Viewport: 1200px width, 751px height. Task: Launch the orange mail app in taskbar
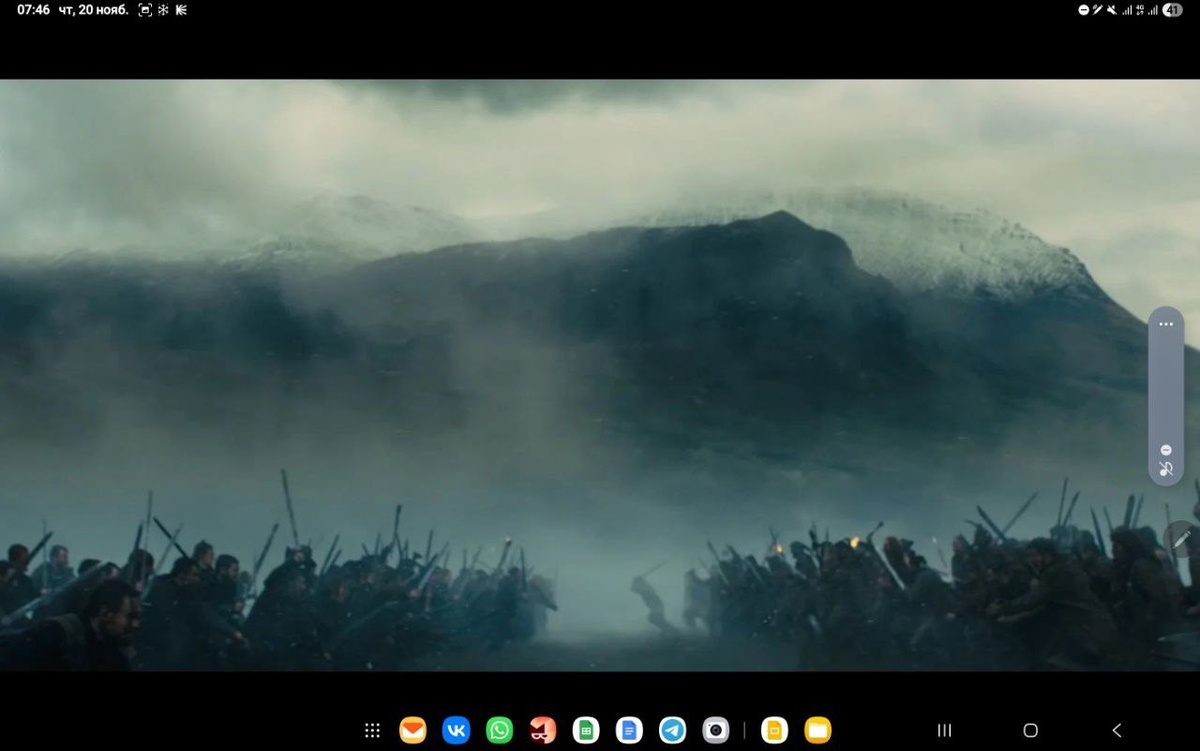(413, 730)
